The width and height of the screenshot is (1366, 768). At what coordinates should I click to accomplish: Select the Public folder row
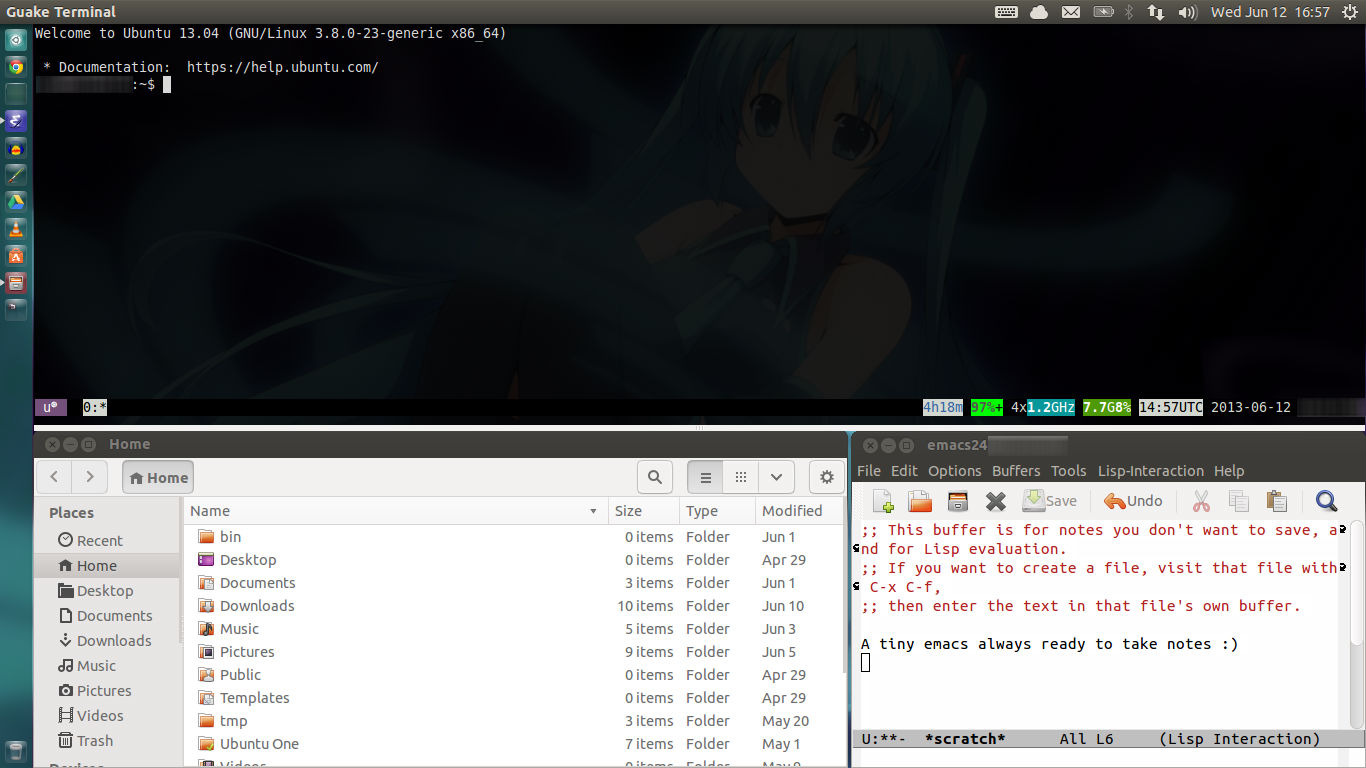(514, 675)
